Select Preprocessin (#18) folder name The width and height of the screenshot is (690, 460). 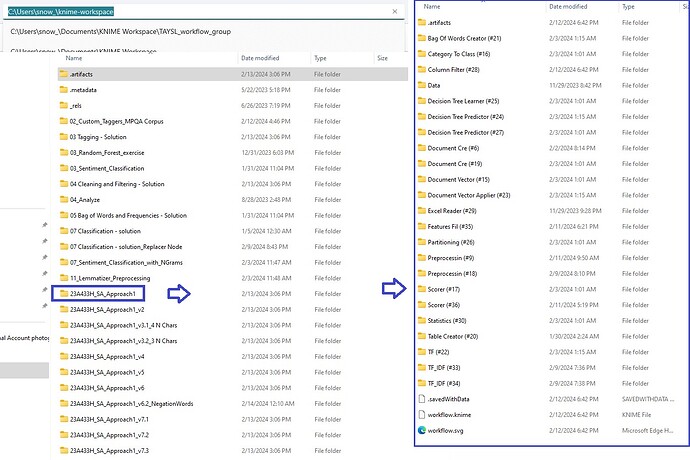pos(452,273)
